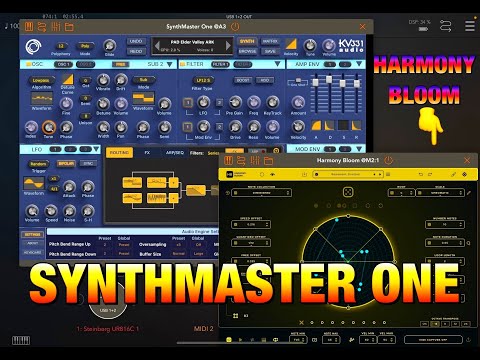
Task: Click play icon in Harmony Bloom bottom bar
Action: point(240,340)
